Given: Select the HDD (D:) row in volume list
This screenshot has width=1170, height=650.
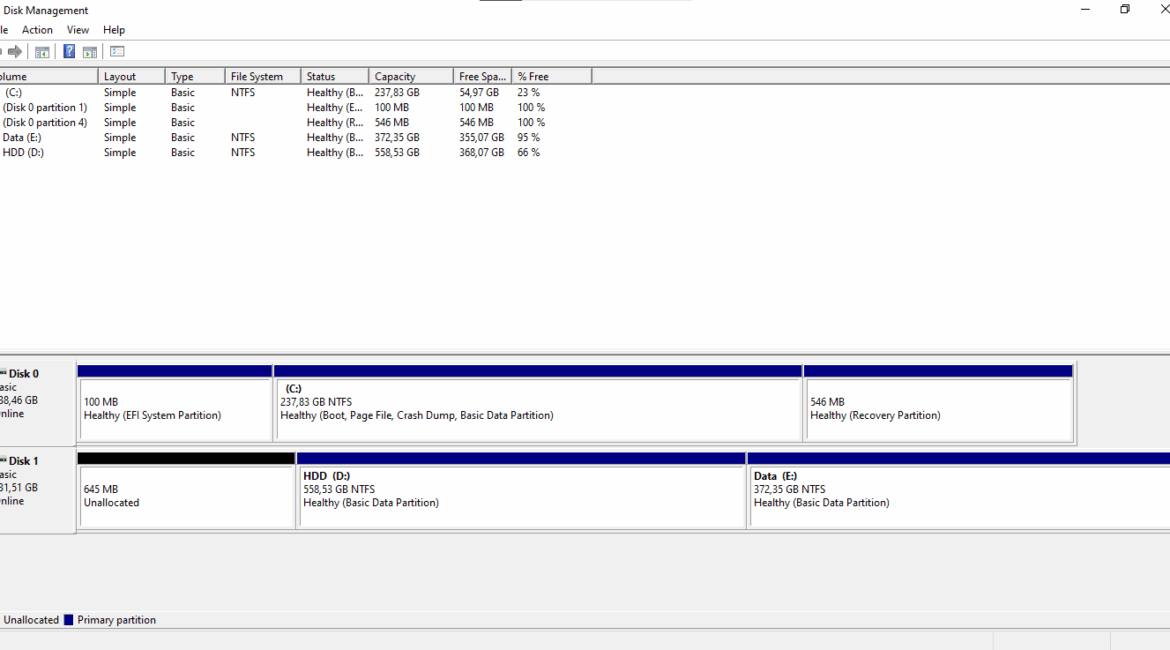Looking at the screenshot, I should coord(23,153).
